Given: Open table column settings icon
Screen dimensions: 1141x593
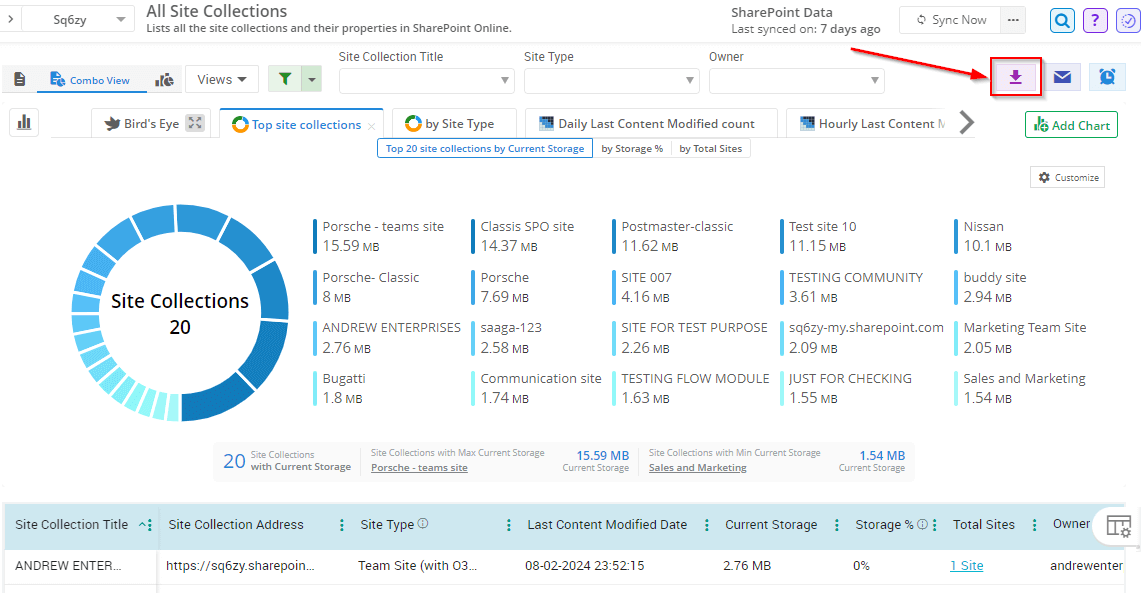Looking at the screenshot, I should [x=1119, y=526].
